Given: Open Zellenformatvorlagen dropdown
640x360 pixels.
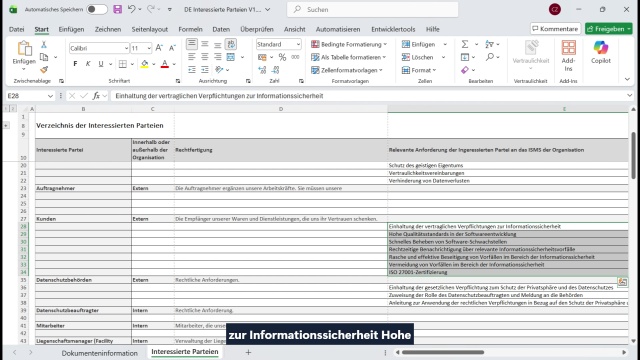Looking at the screenshot, I should [x=347, y=70].
